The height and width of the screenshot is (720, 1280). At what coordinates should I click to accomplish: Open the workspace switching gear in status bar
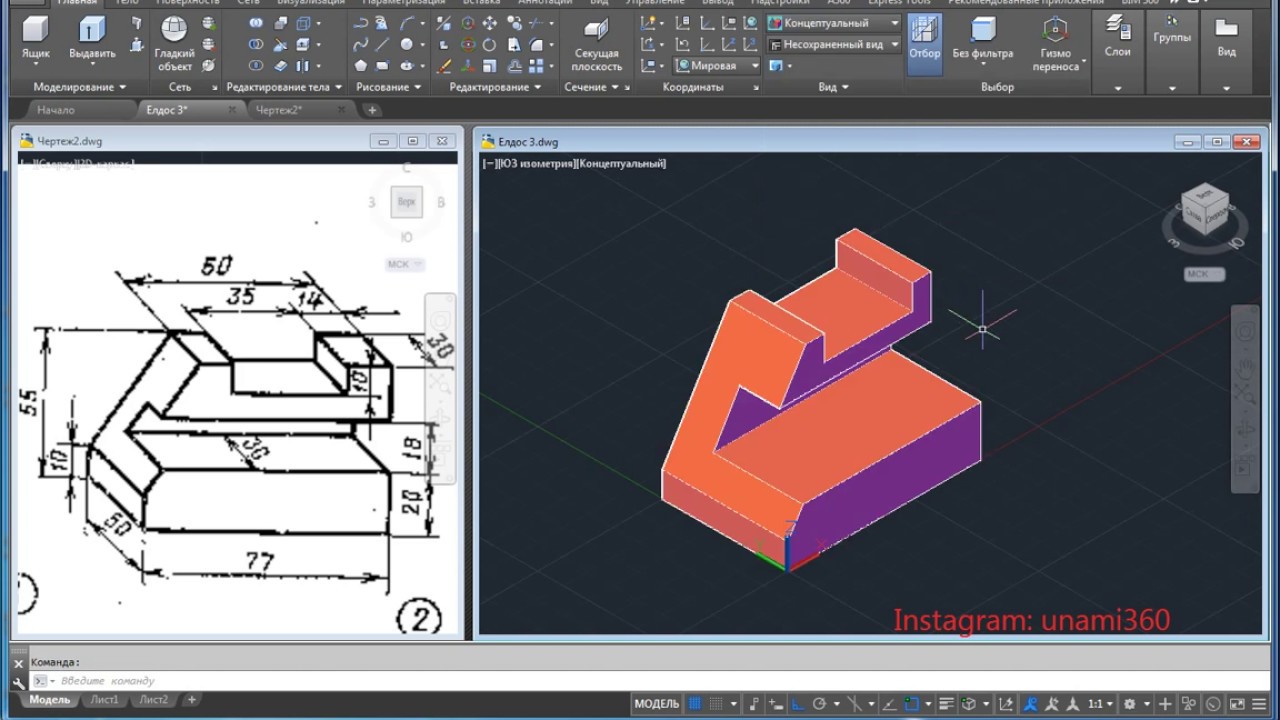(x=1130, y=704)
